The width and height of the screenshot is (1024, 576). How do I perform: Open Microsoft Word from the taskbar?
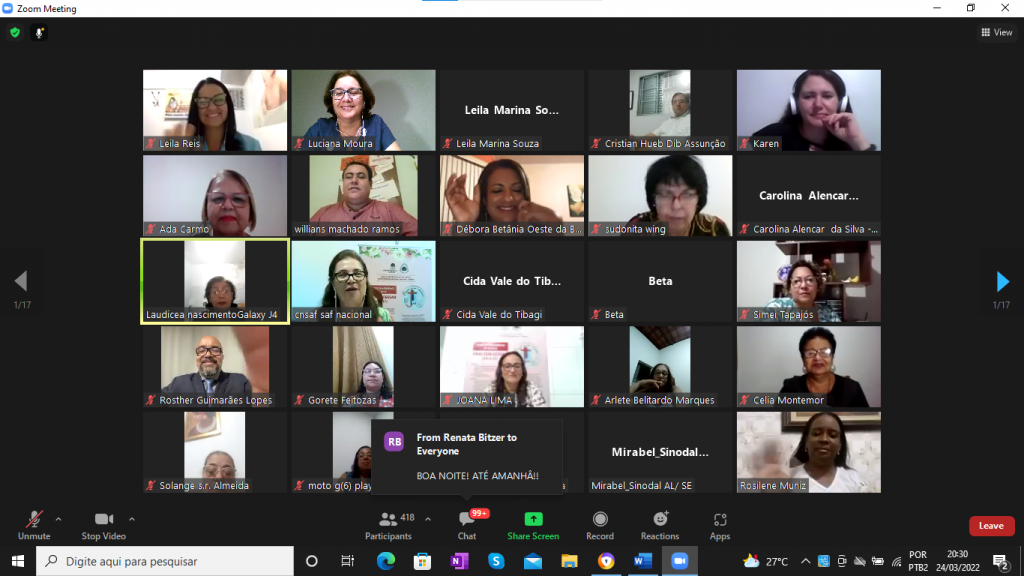pos(642,561)
